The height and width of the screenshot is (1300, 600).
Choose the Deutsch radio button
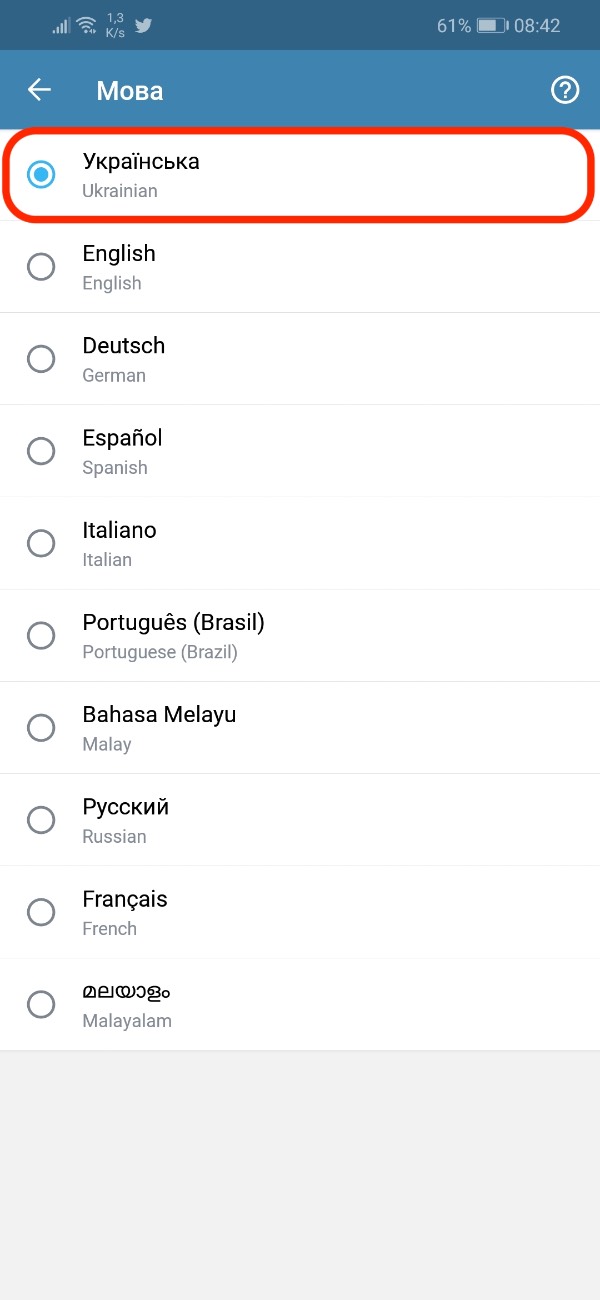tap(41, 359)
